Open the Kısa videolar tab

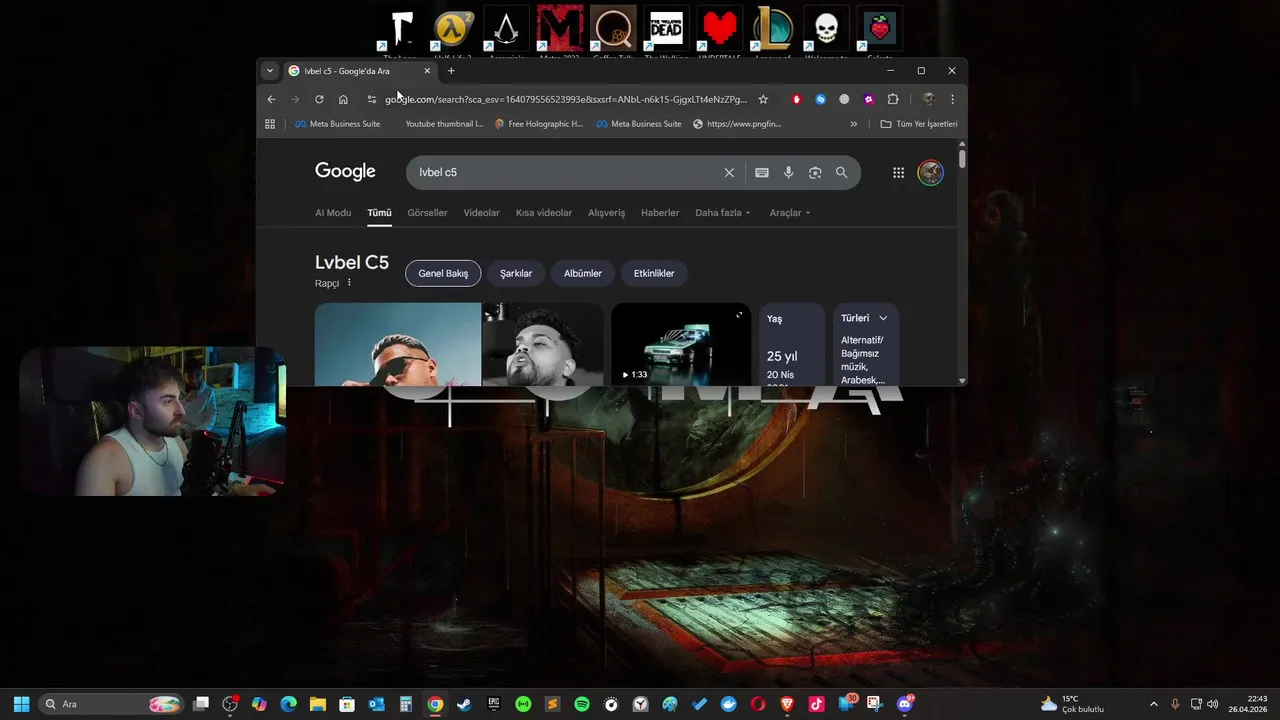point(544,212)
